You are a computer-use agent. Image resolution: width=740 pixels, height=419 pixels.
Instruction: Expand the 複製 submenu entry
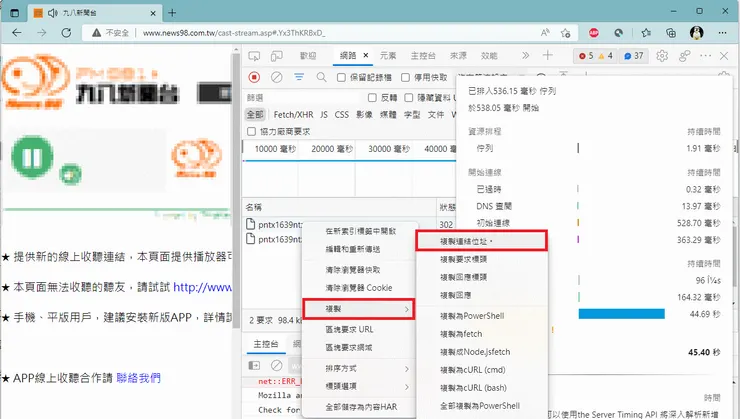[x=359, y=309]
